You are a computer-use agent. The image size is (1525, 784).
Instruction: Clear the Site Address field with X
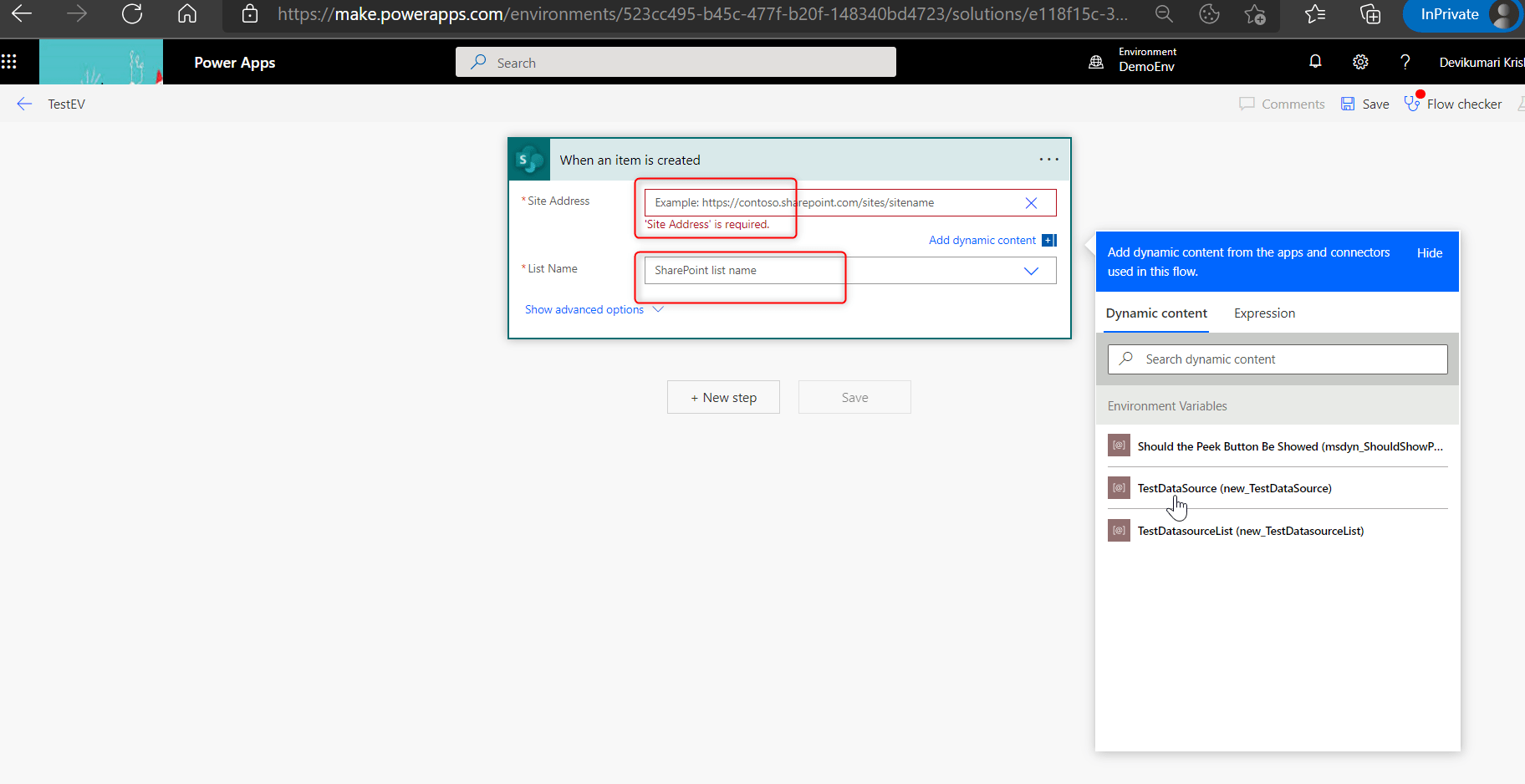[1031, 203]
